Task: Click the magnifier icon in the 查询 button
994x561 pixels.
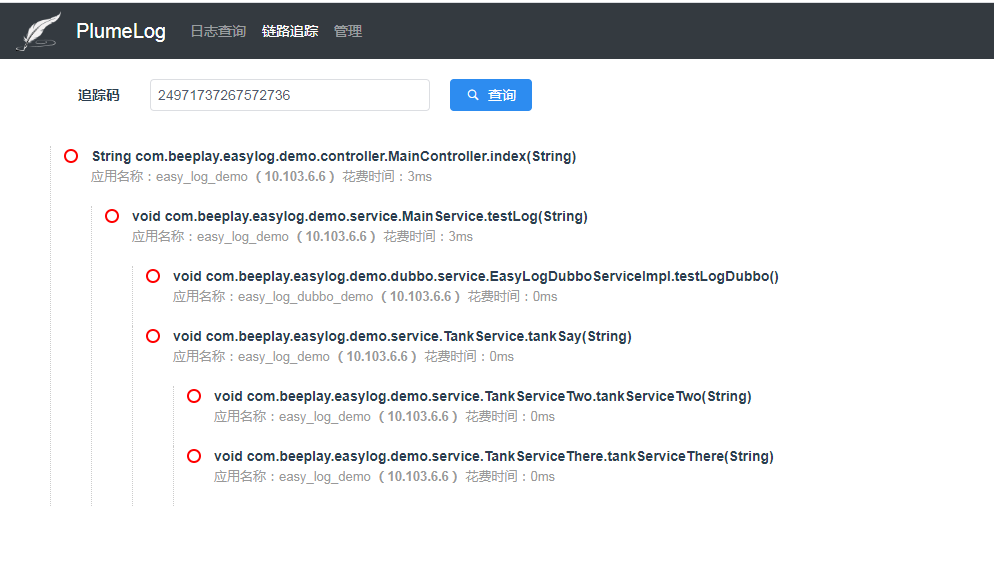Action: (x=474, y=95)
